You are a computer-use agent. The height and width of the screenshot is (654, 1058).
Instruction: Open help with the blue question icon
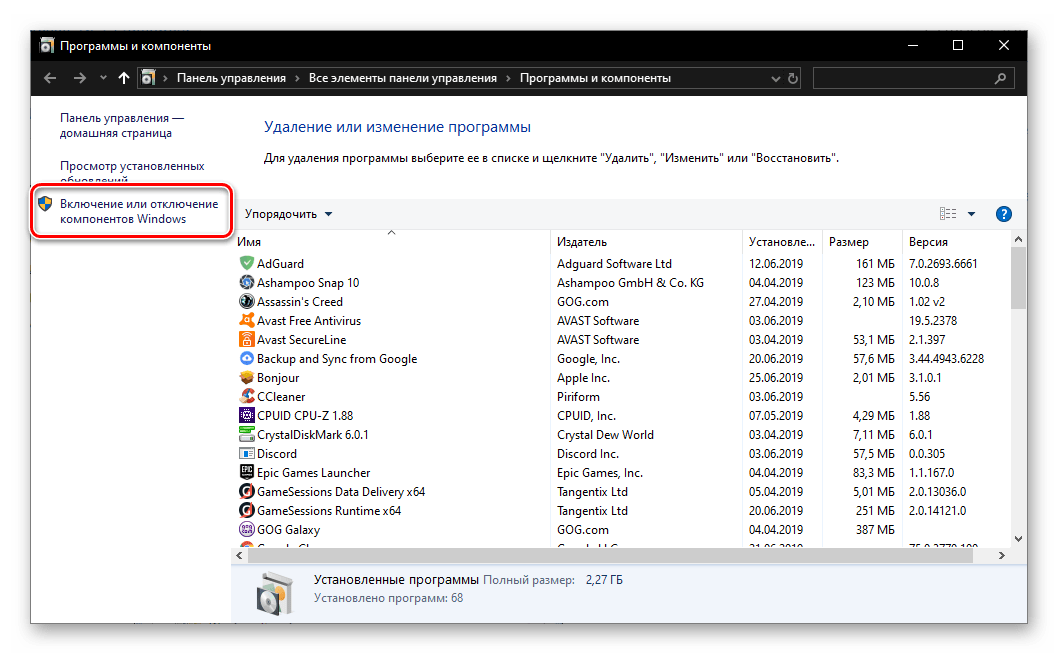tap(1004, 214)
